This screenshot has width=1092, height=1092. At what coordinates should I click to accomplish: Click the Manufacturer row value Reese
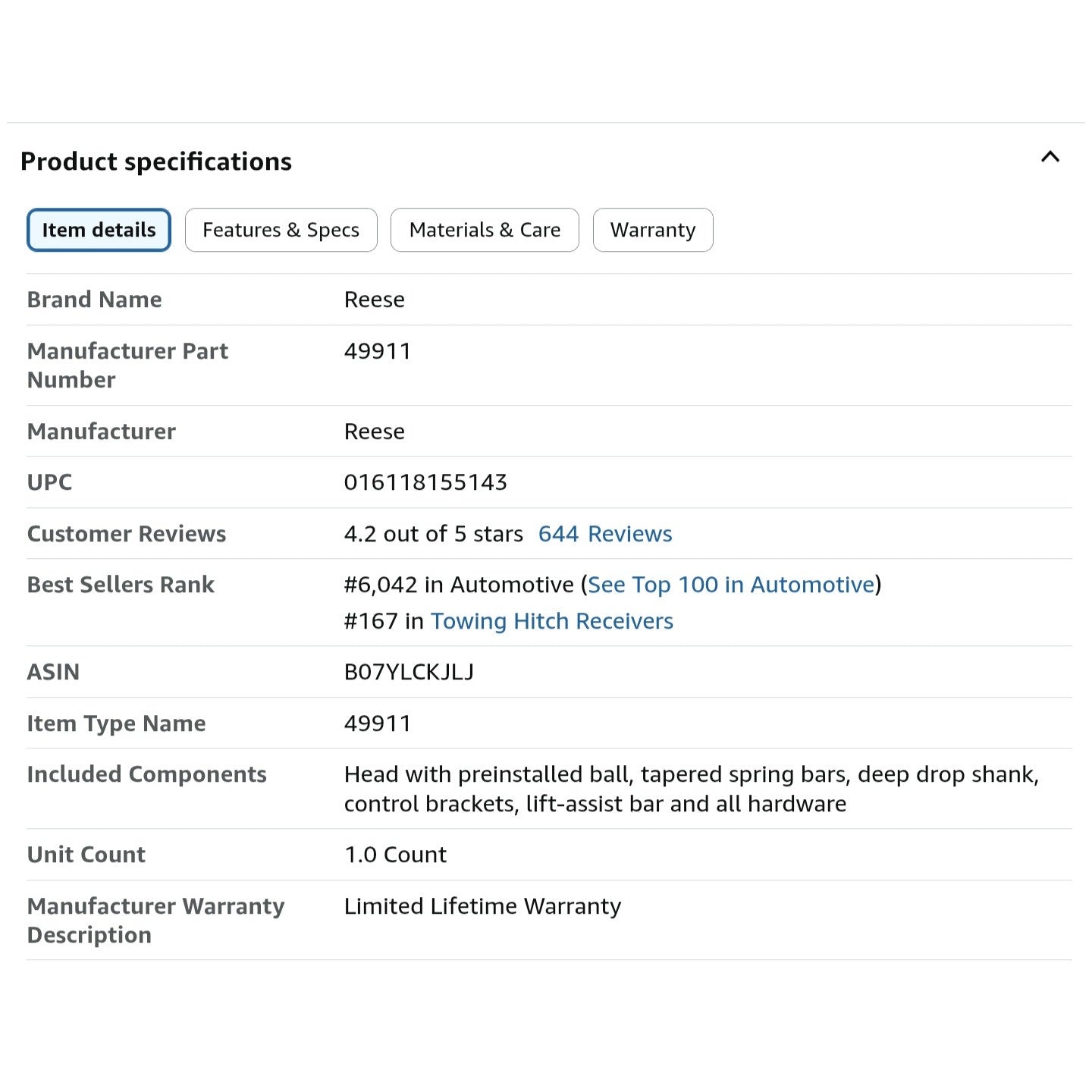point(374,431)
